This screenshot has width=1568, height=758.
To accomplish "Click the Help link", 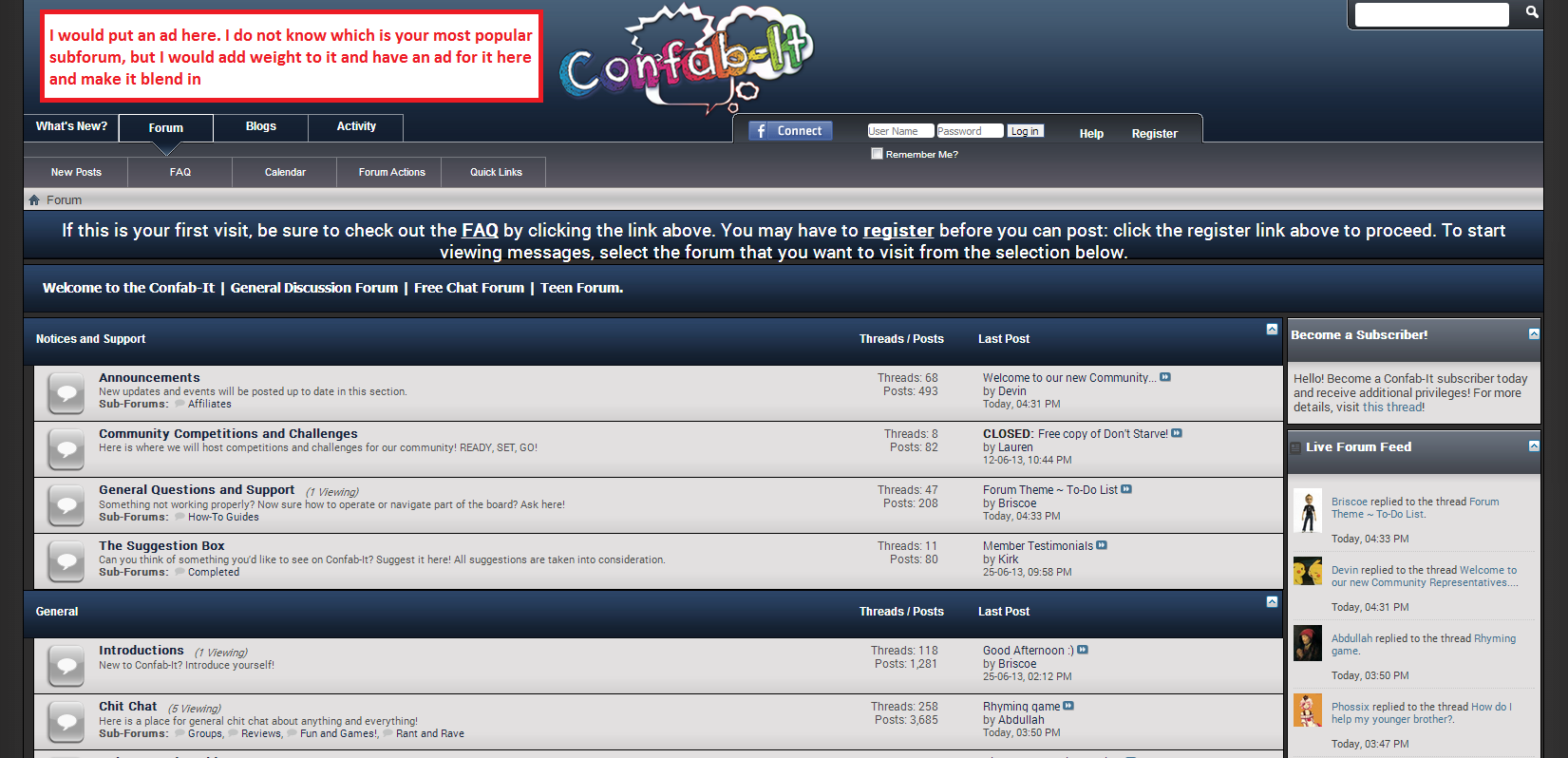I will coord(1091,134).
